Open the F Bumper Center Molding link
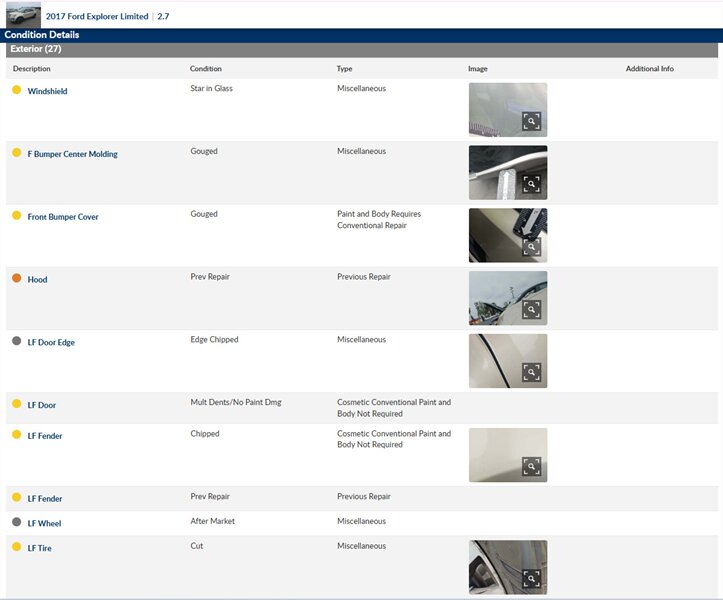This screenshot has width=723, height=600. point(72,154)
